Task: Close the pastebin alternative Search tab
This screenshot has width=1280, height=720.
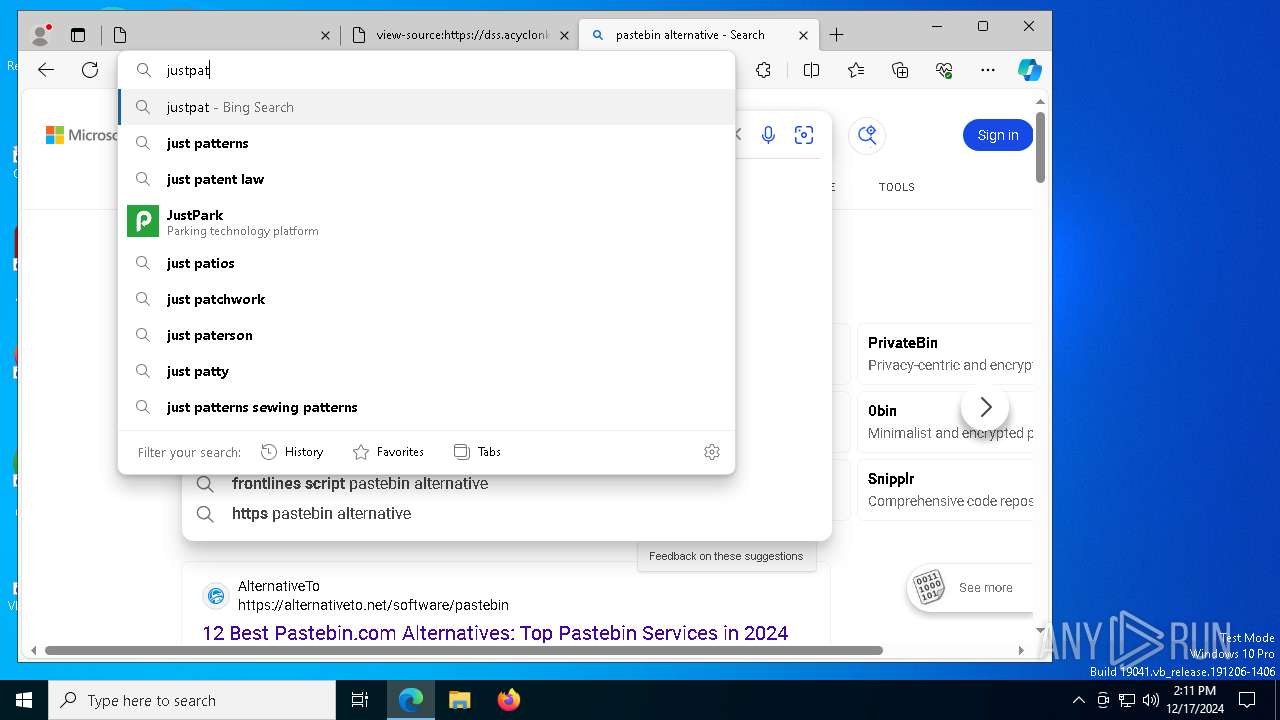Action: [803, 35]
